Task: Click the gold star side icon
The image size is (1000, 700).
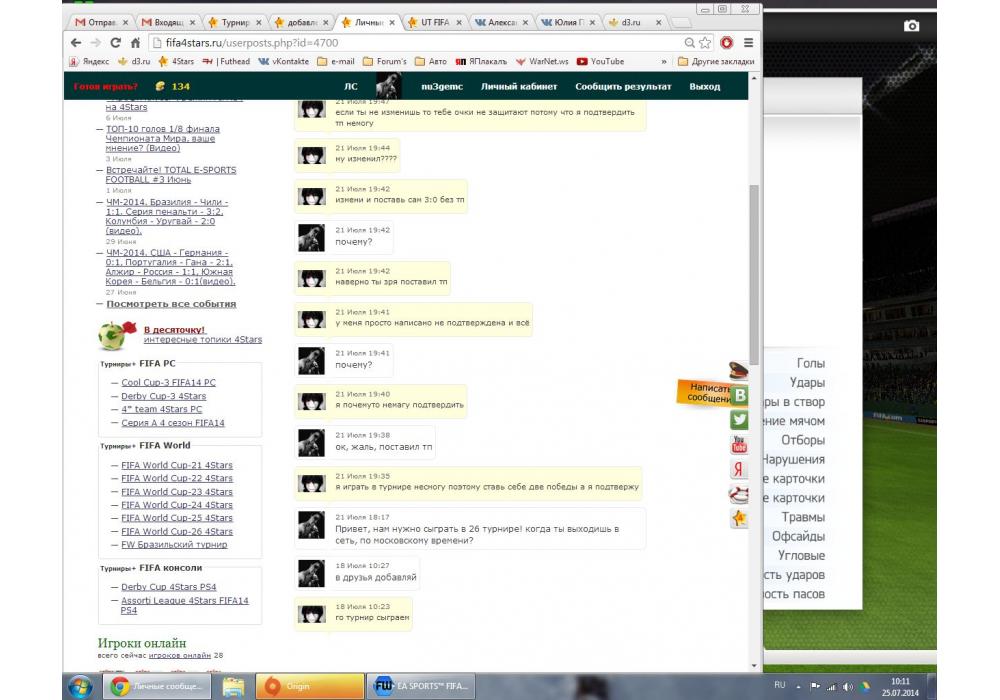Action: point(739,518)
